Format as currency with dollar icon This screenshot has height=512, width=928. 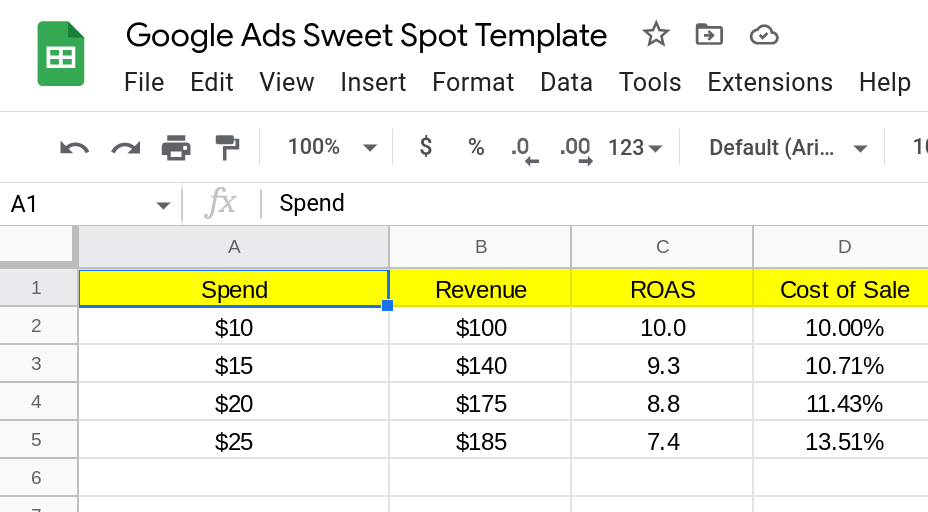click(426, 146)
